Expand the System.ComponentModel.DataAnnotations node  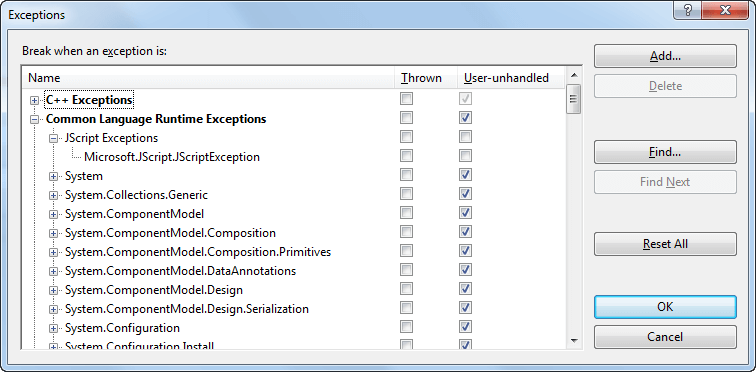(54, 271)
